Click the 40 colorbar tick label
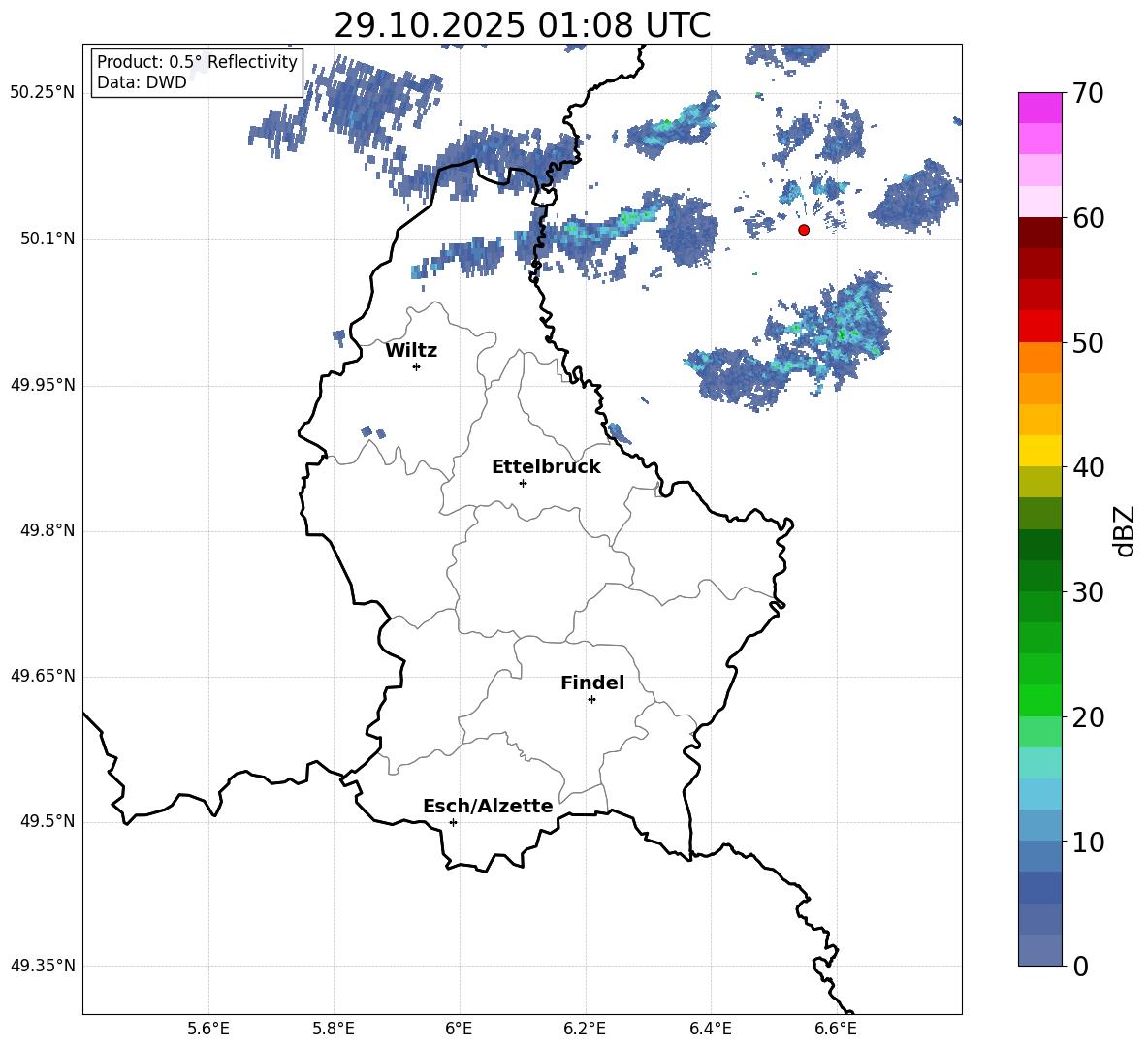Screen dimensions: 1148x1048 click(x=1088, y=467)
